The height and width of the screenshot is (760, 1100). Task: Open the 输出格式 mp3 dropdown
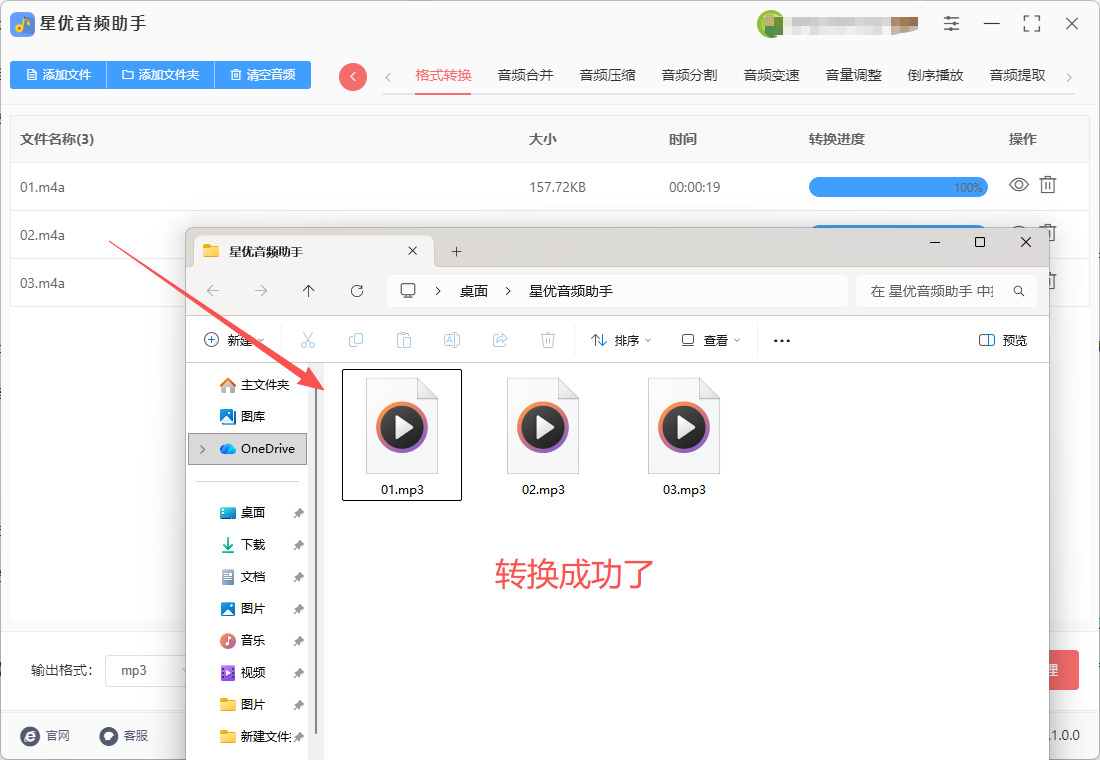pos(150,670)
